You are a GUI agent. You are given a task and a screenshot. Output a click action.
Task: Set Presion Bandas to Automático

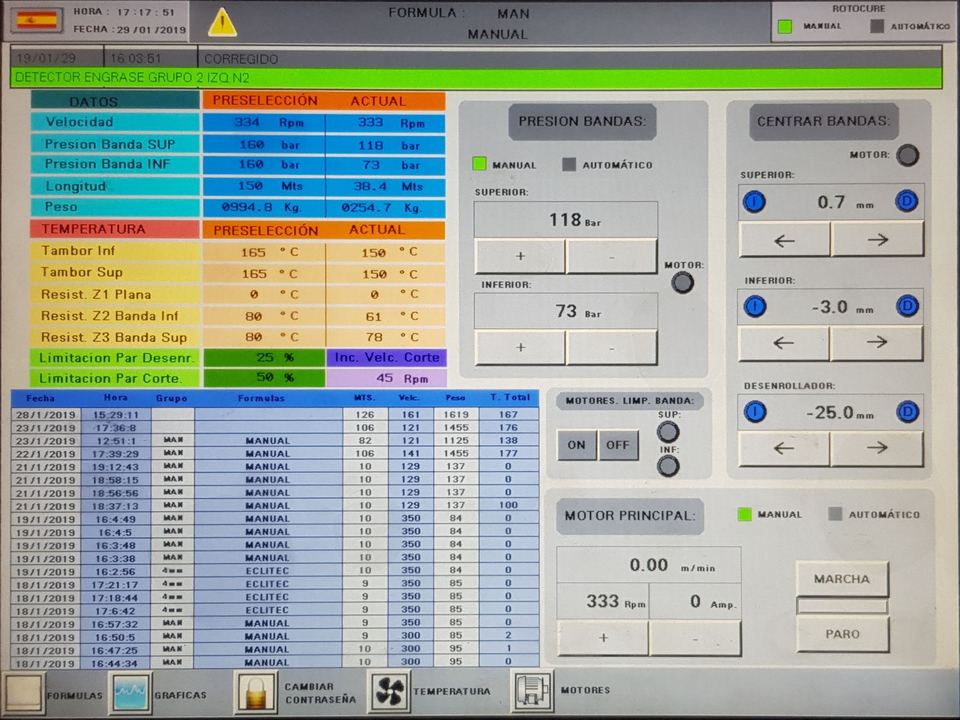pyautogui.click(x=569, y=164)
